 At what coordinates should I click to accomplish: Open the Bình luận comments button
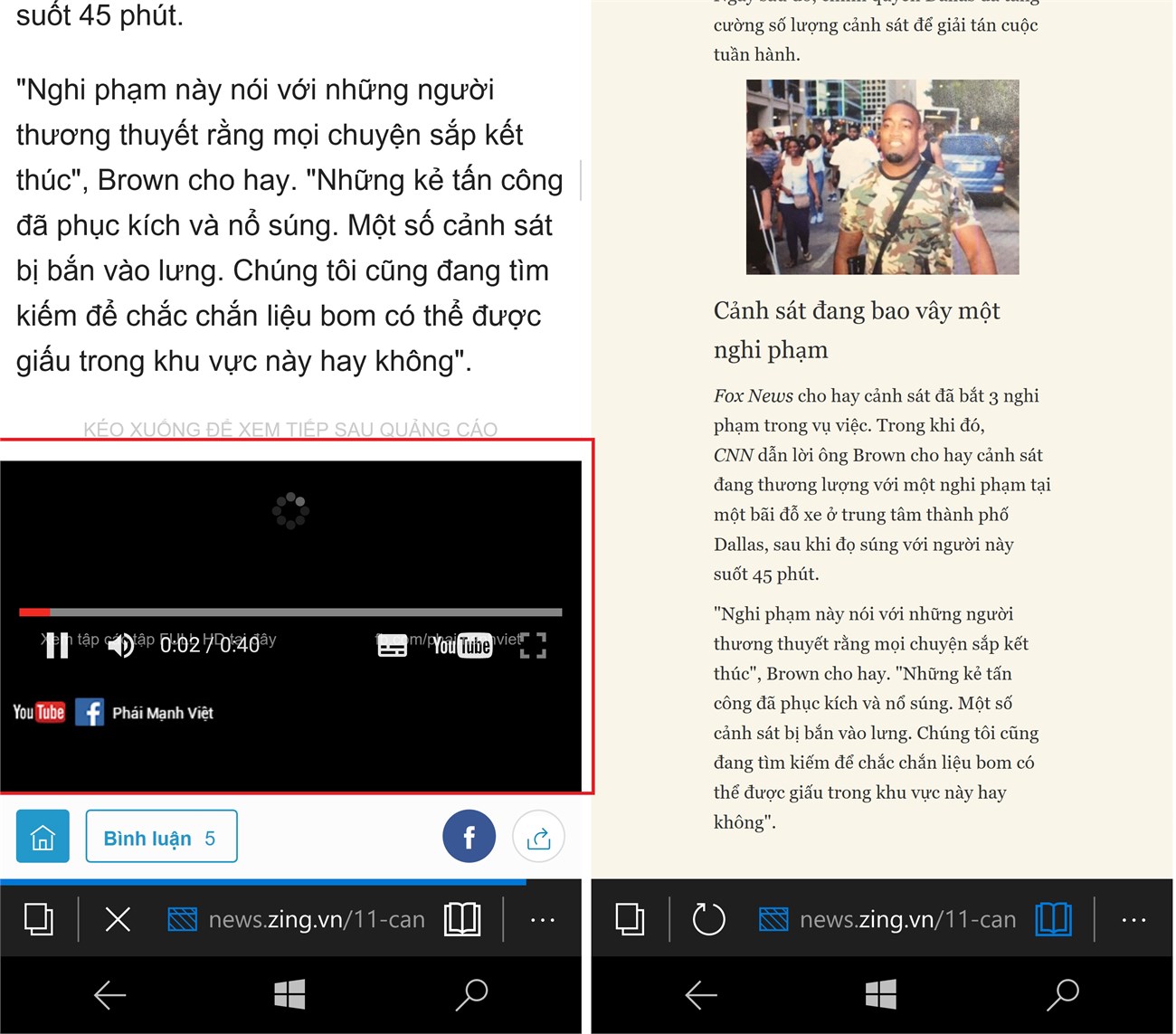point(161,837)
